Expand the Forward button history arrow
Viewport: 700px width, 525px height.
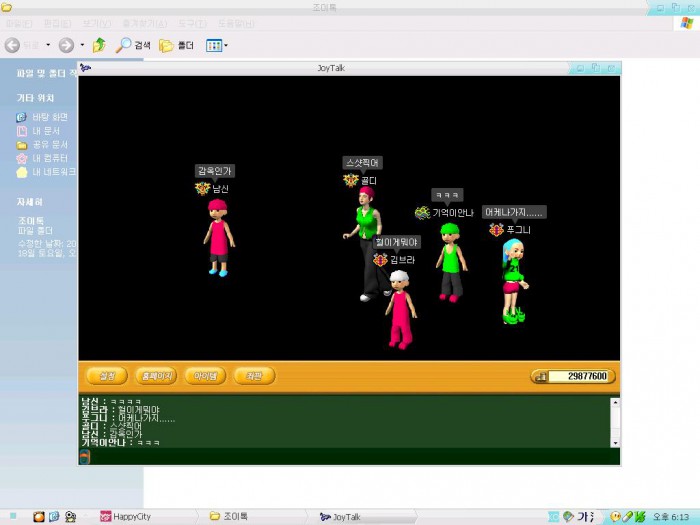tap(80, 45)
